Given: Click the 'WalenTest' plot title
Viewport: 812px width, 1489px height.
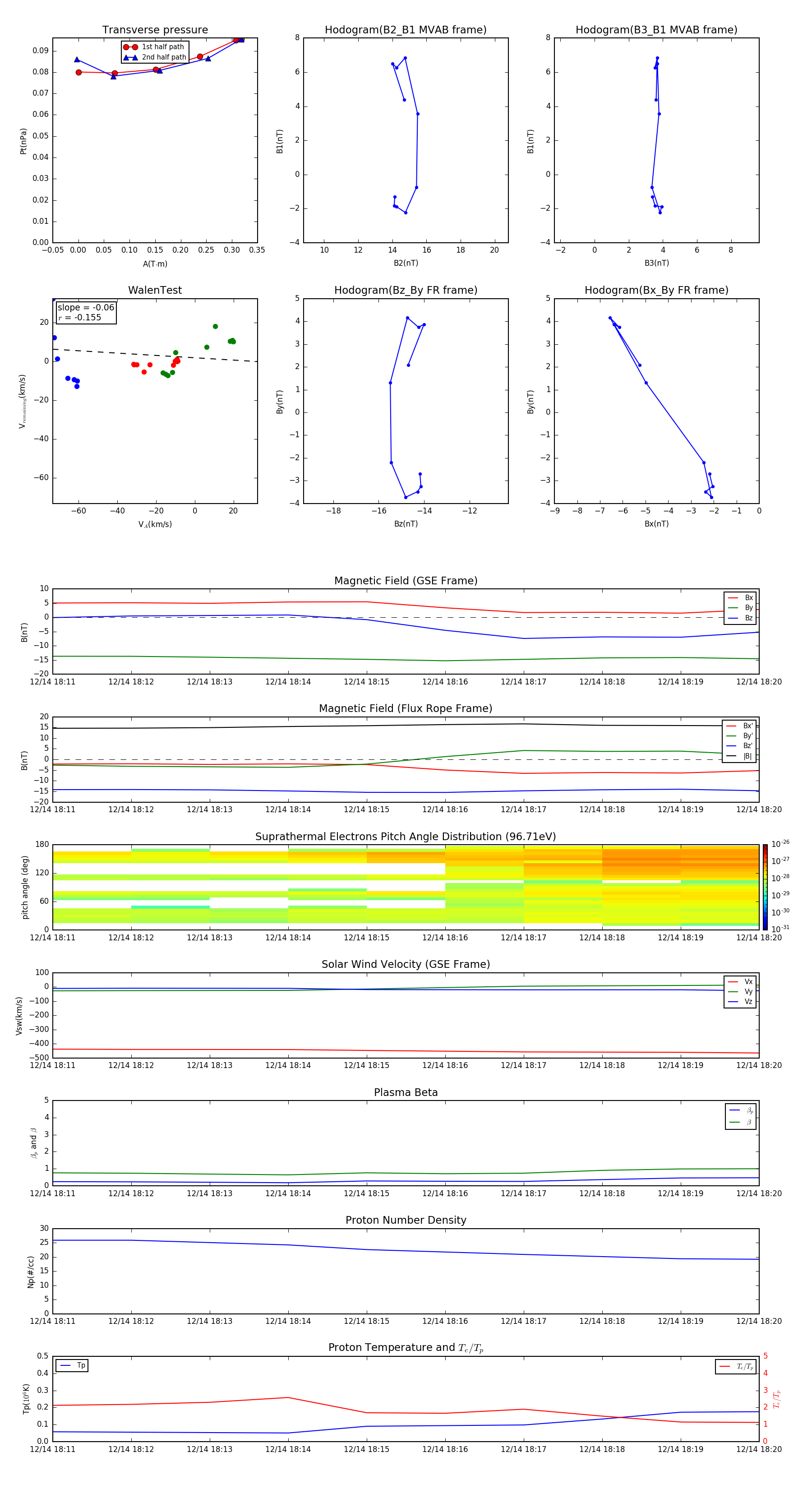Looking at the screenshot, I should pos(155,290).
